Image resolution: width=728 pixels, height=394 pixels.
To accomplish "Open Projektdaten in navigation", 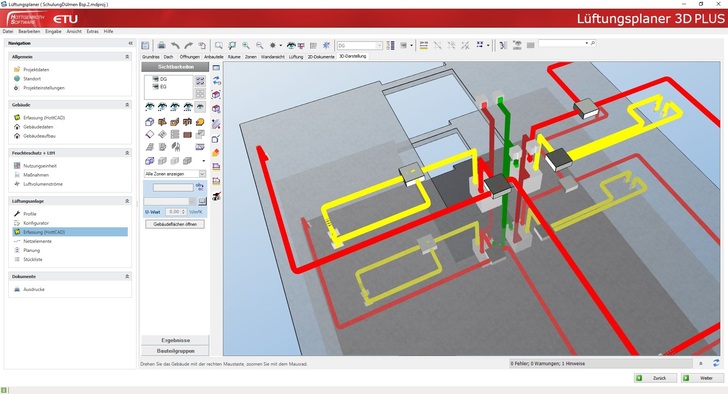I will coord(36,70).
